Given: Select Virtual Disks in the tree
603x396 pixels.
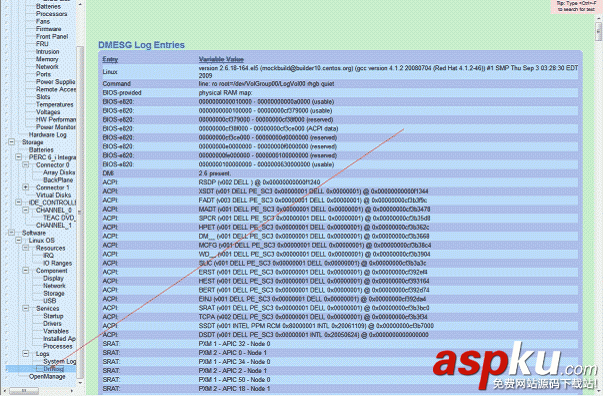Looking at the screenshot, I should click(x=53, y=195).
